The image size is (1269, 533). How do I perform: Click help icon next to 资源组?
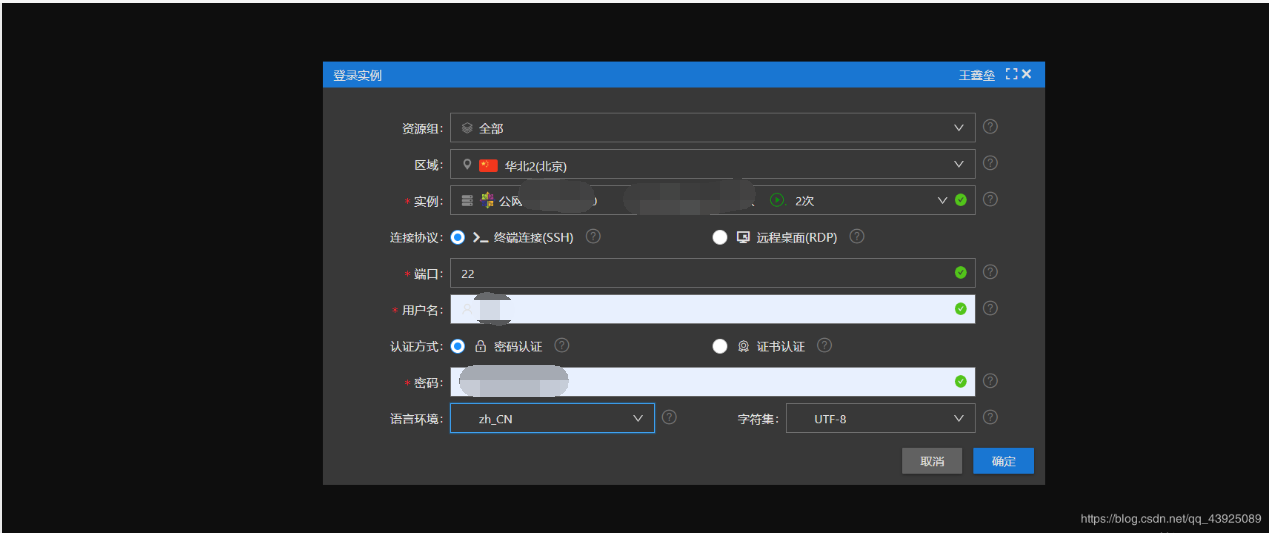(990, 126)
